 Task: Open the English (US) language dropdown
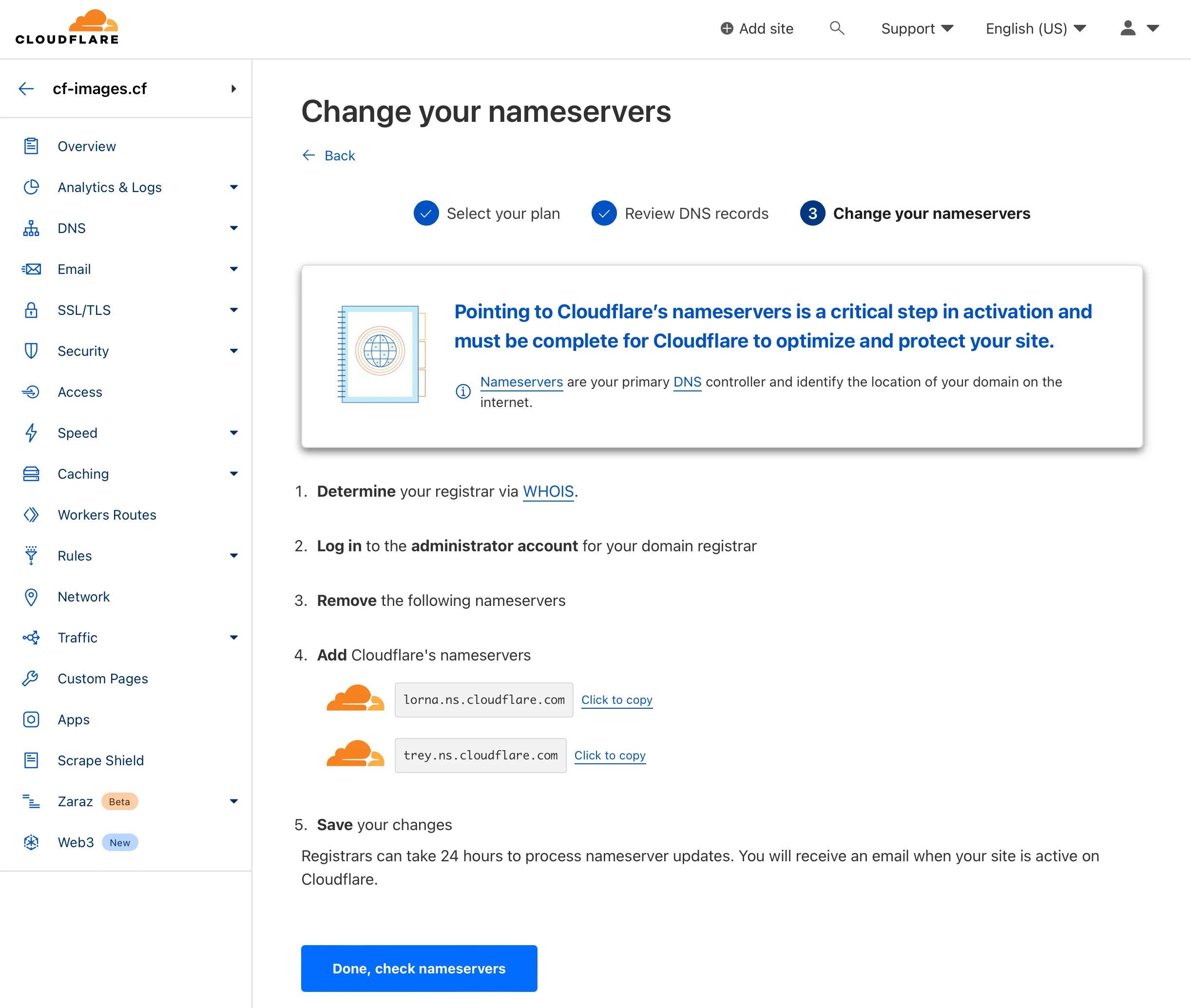(x=1035, y=28)
